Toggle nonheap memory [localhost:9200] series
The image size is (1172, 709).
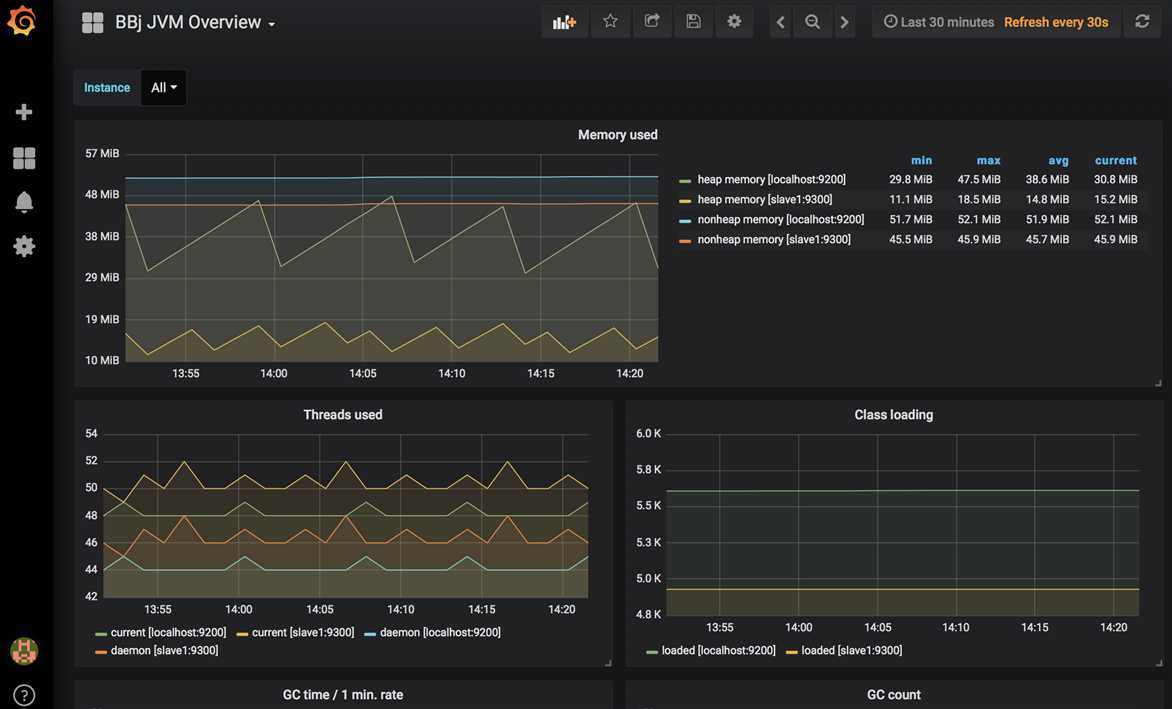780,220
